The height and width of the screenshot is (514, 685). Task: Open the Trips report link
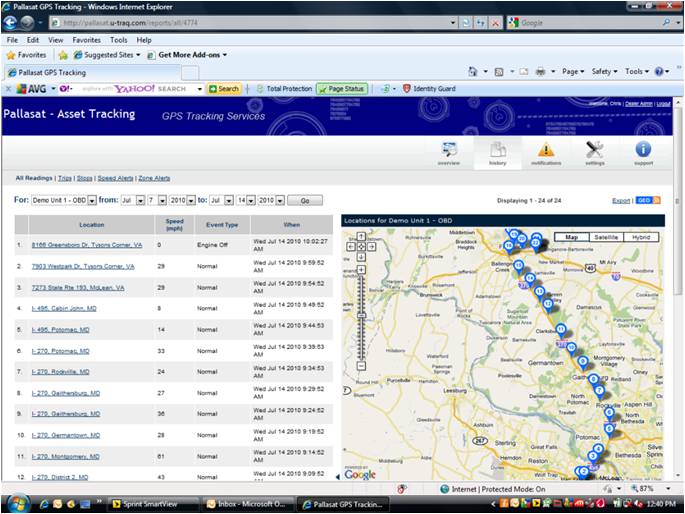tap(65, 178)
